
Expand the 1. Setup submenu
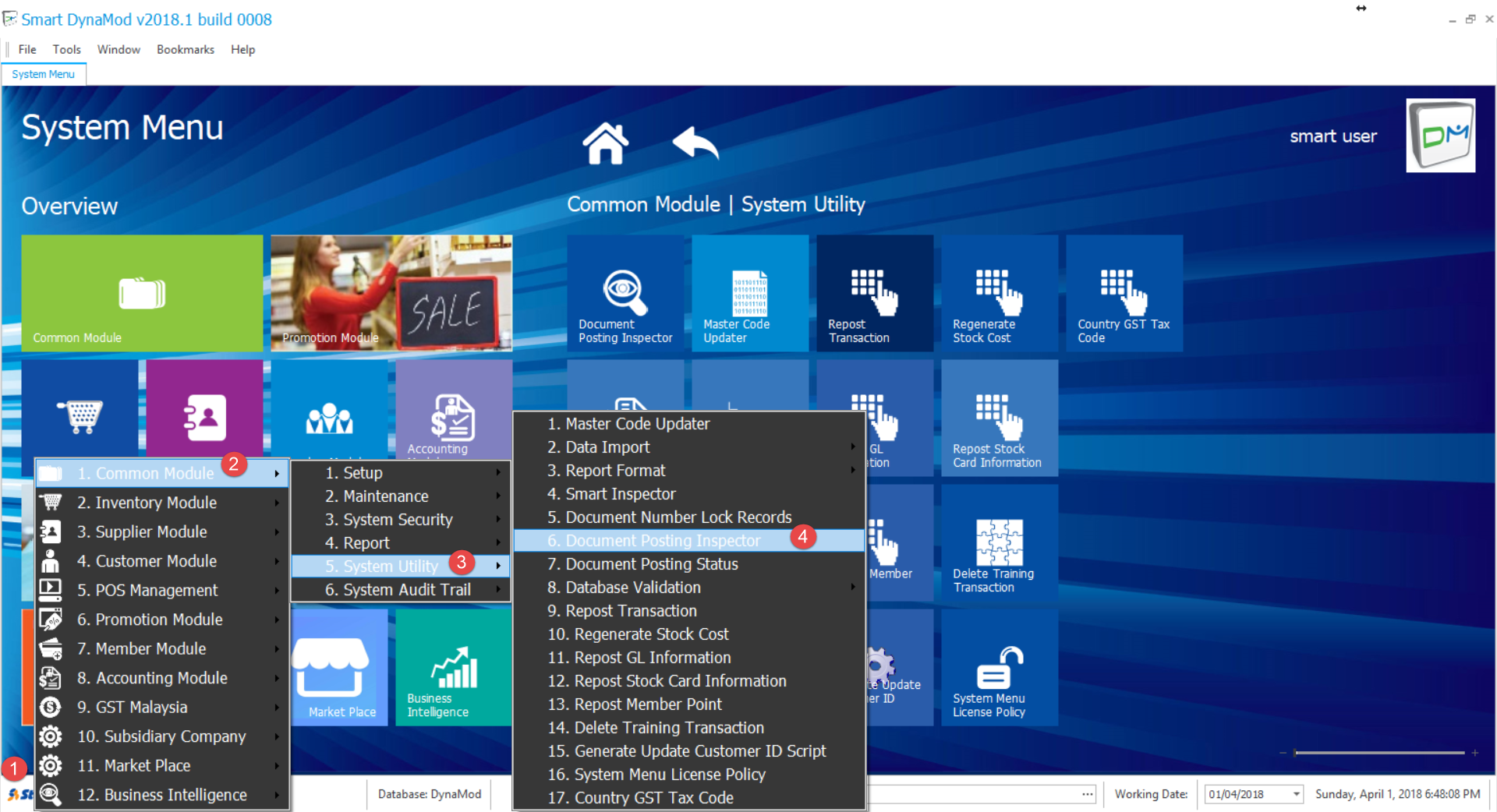click(401, 472)
